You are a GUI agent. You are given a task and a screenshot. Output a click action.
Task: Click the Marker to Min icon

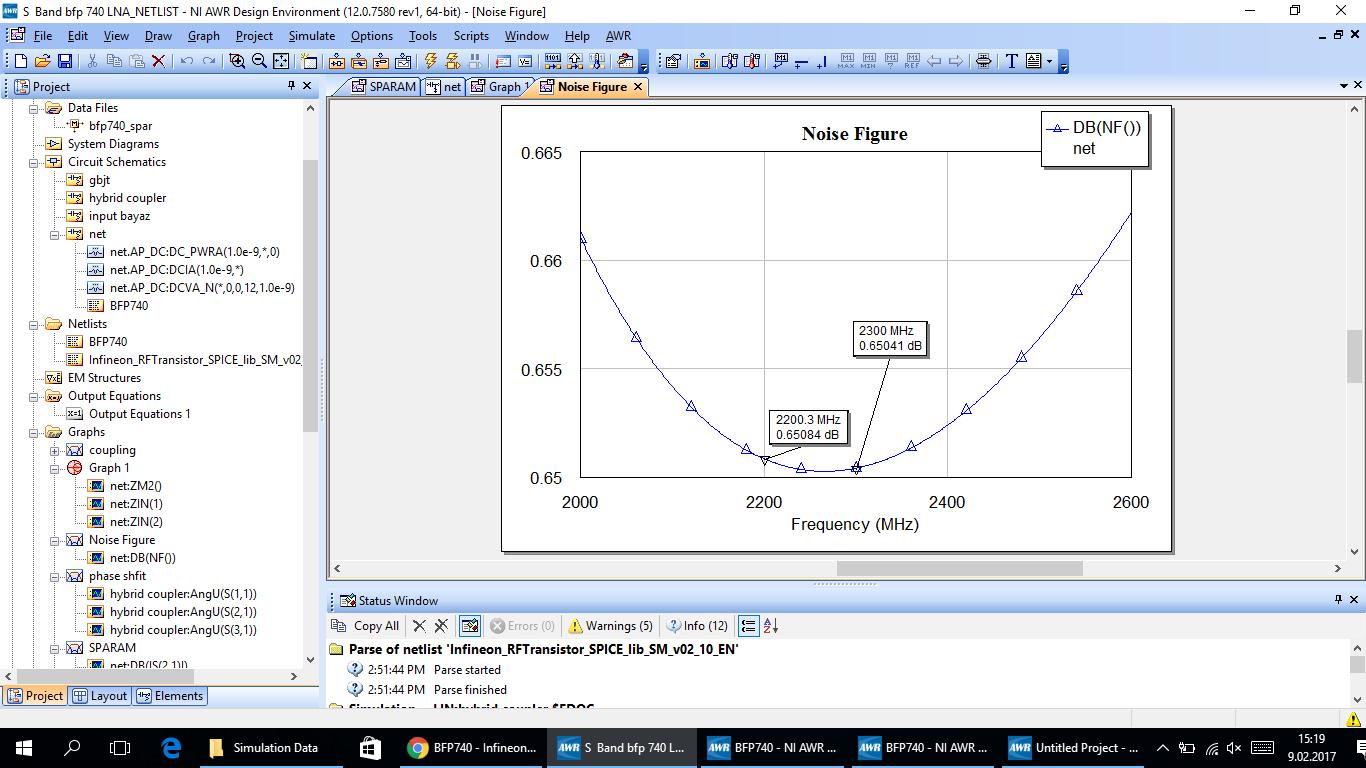869,61
